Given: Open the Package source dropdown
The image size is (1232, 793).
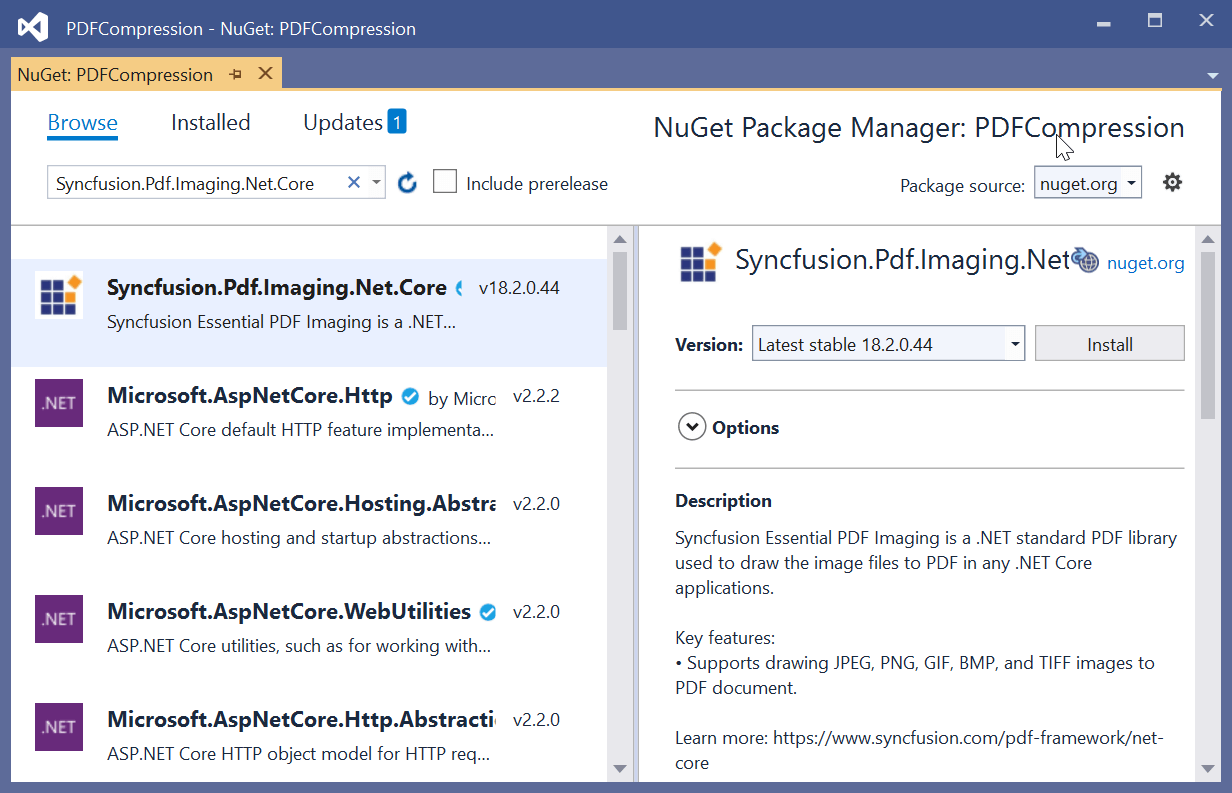Looking at the screenshot, I should pyautogui.click(x=1087, y=184).
